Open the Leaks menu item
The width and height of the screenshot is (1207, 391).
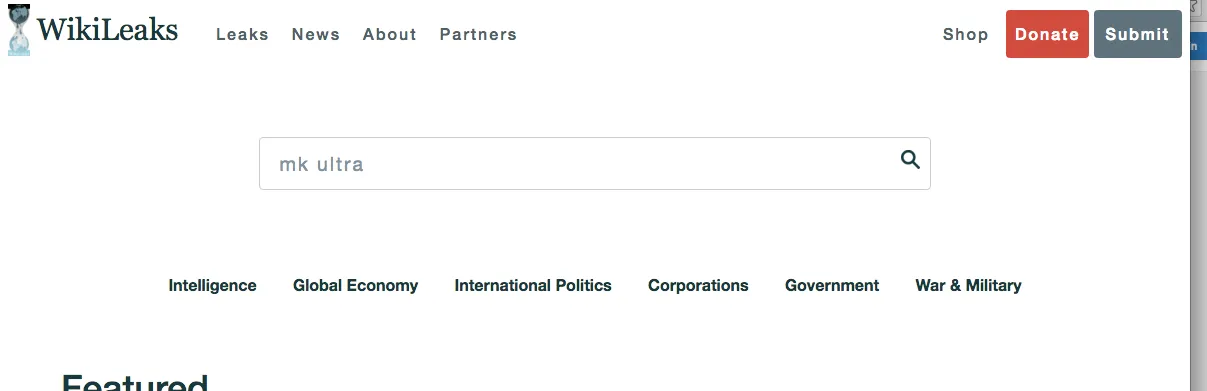point(242,34)
